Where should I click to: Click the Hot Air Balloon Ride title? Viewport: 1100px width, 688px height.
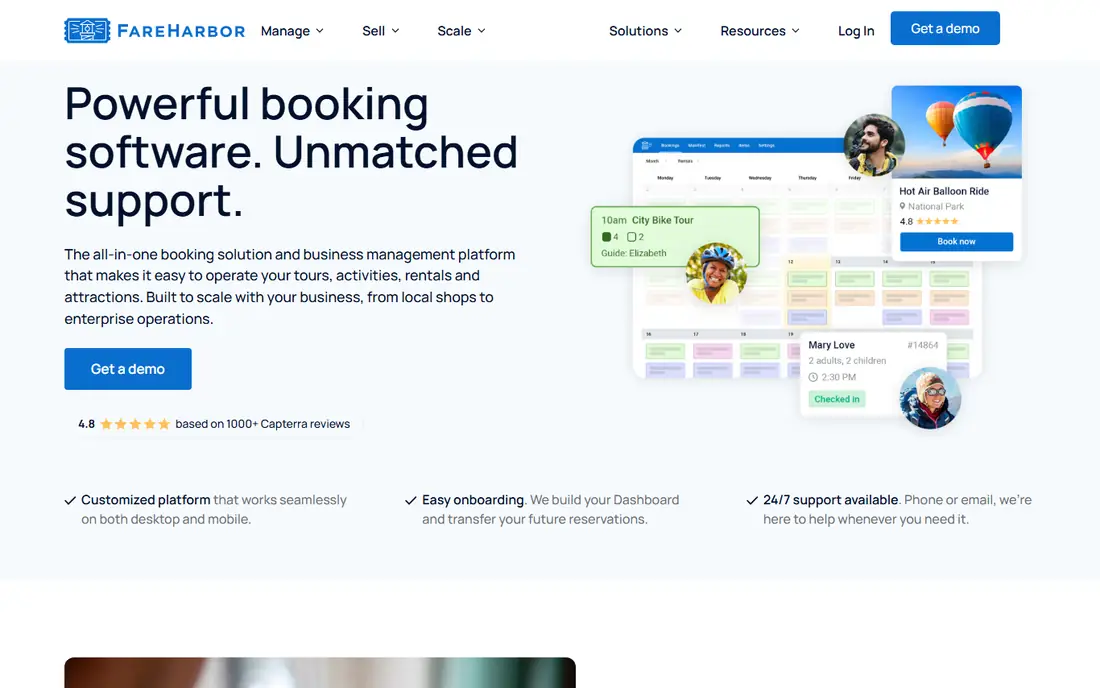[944, 191]
